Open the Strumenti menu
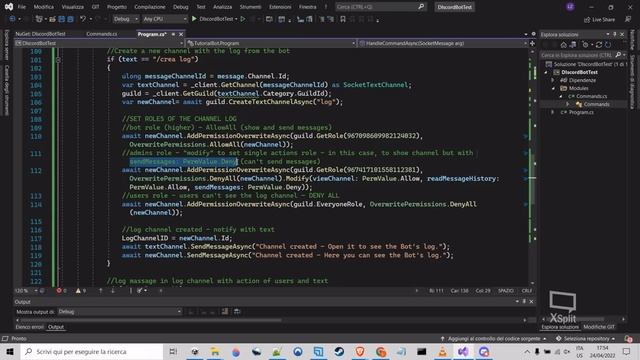640x360 pixels. (x=250, y=7)
